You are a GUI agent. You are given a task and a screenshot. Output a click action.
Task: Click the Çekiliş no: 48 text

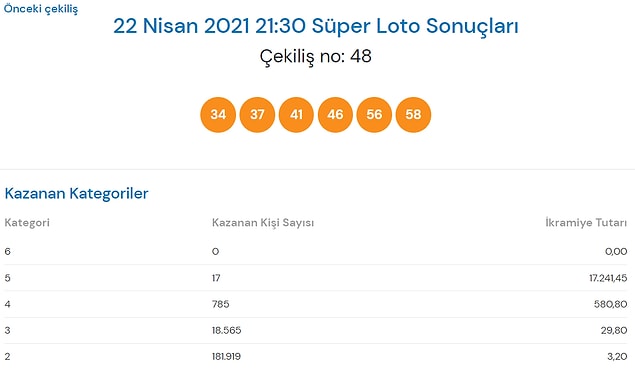tap(315, 56)
